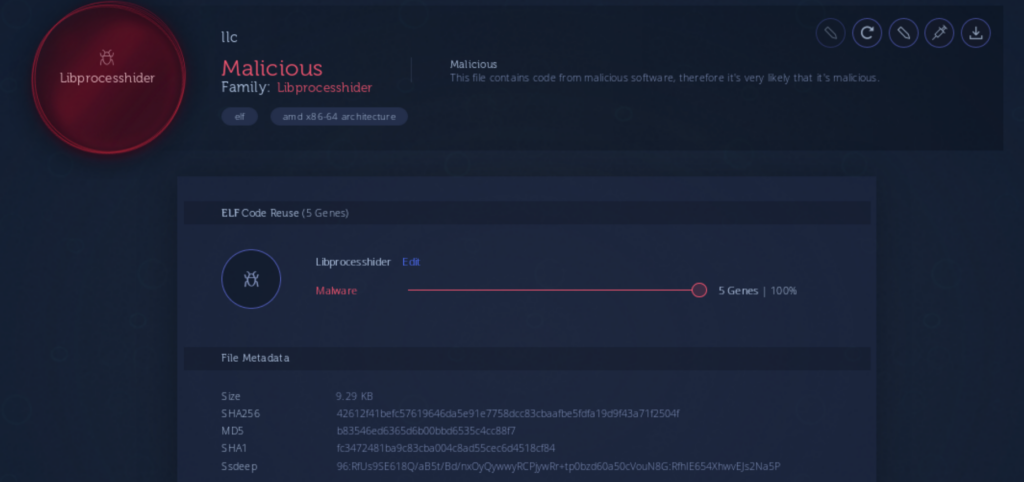Click the ELF Code Reuse section header
Screen dimensions: 1024x482
pos(527,213)
